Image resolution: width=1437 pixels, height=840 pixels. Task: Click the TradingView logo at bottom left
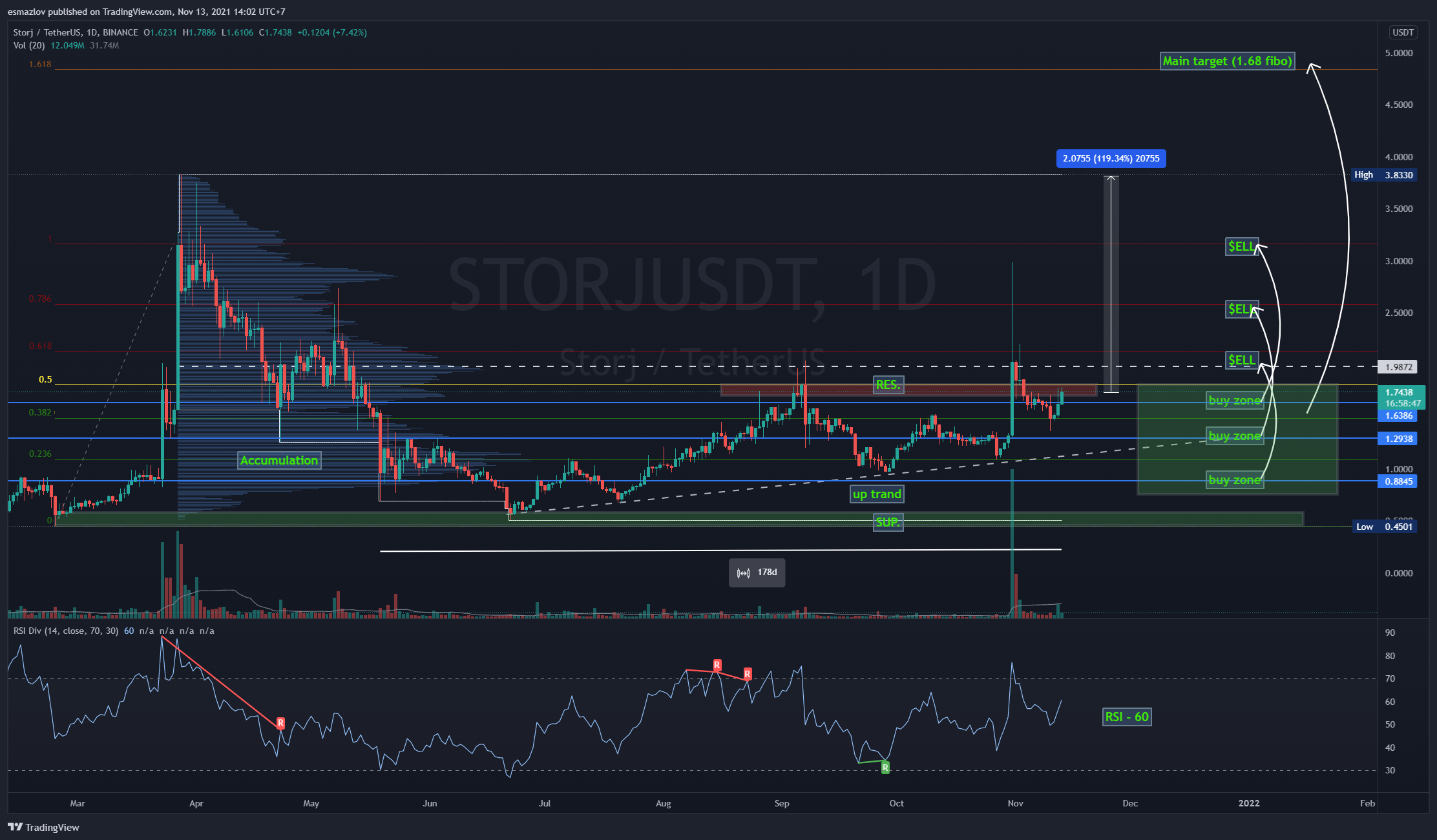(43, 827)
